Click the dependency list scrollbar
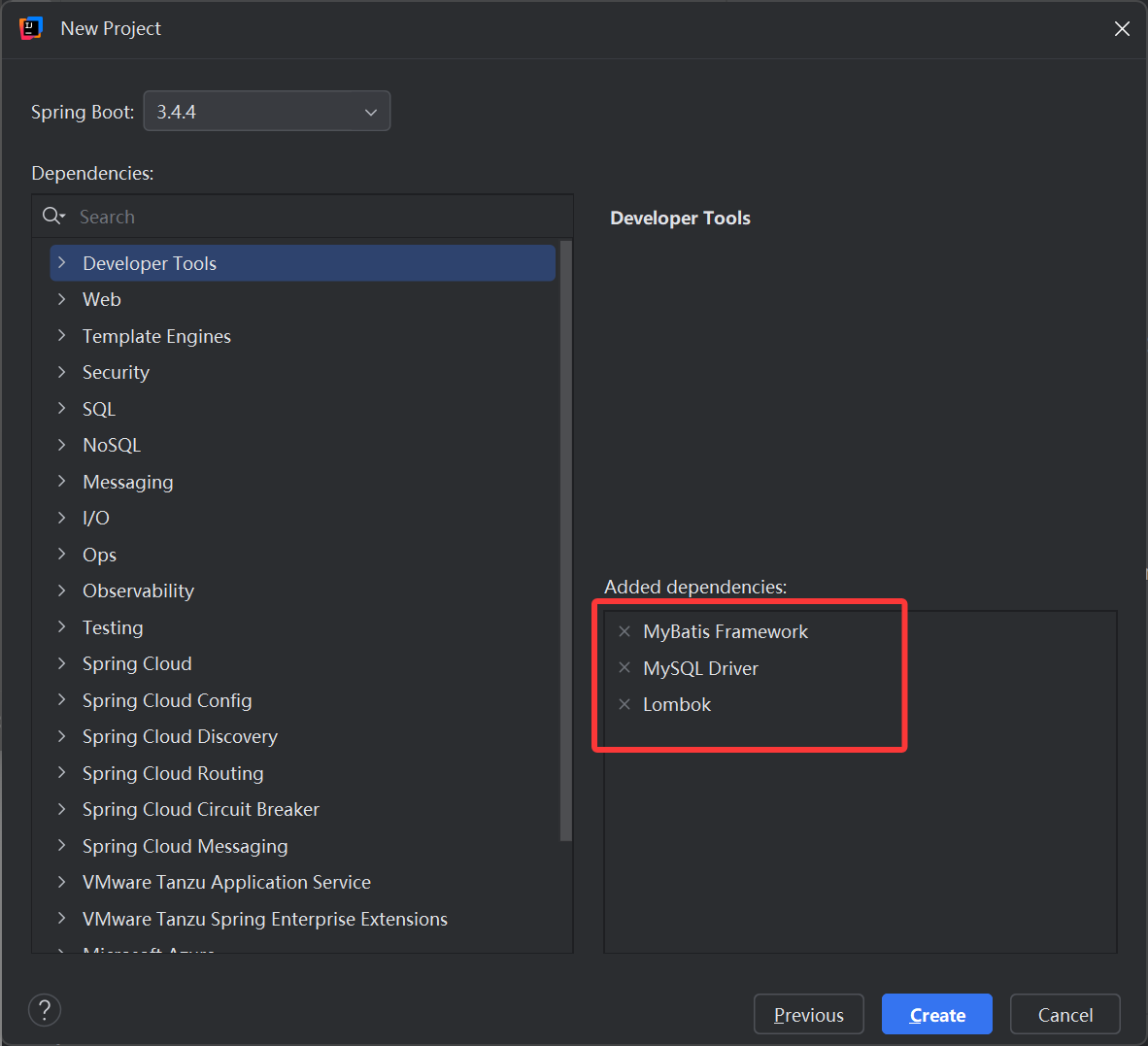This screenshot has height=1046, width=1148. point(566,542)
